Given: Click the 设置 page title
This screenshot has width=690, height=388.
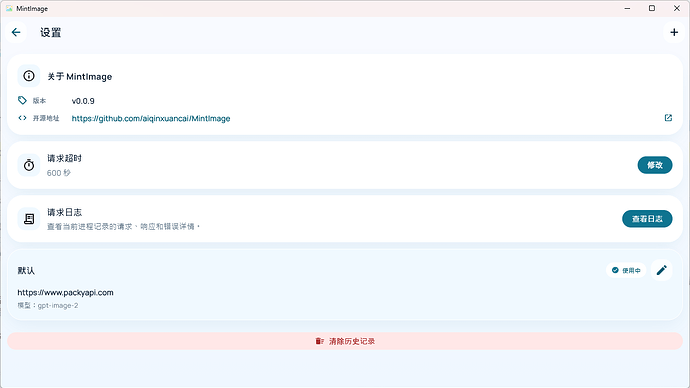Looking at the screenshot, I should coord(51,33).
